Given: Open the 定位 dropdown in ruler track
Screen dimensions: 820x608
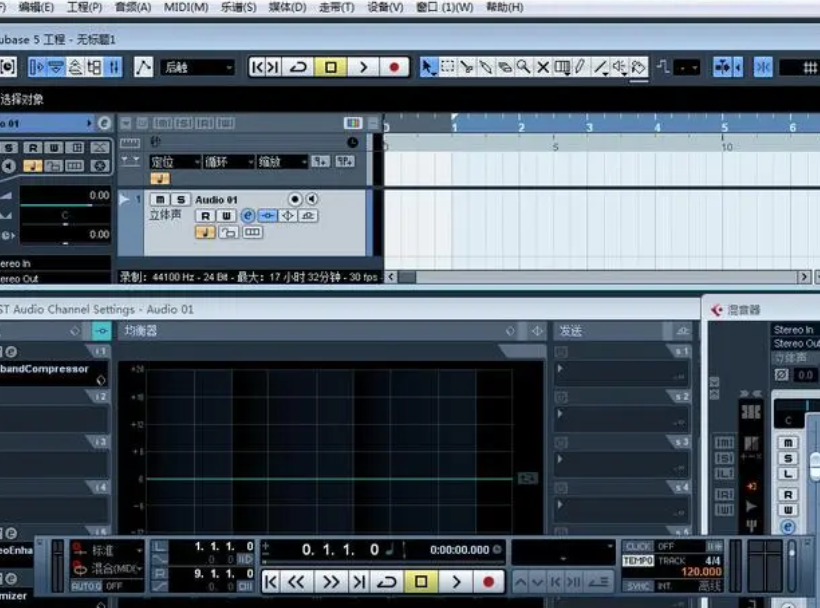Looking at the screenshot, I should [x=175, y=162].
